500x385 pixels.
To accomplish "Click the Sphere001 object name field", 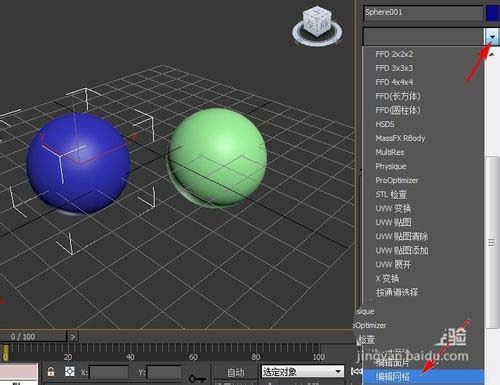I will [423, 13].
